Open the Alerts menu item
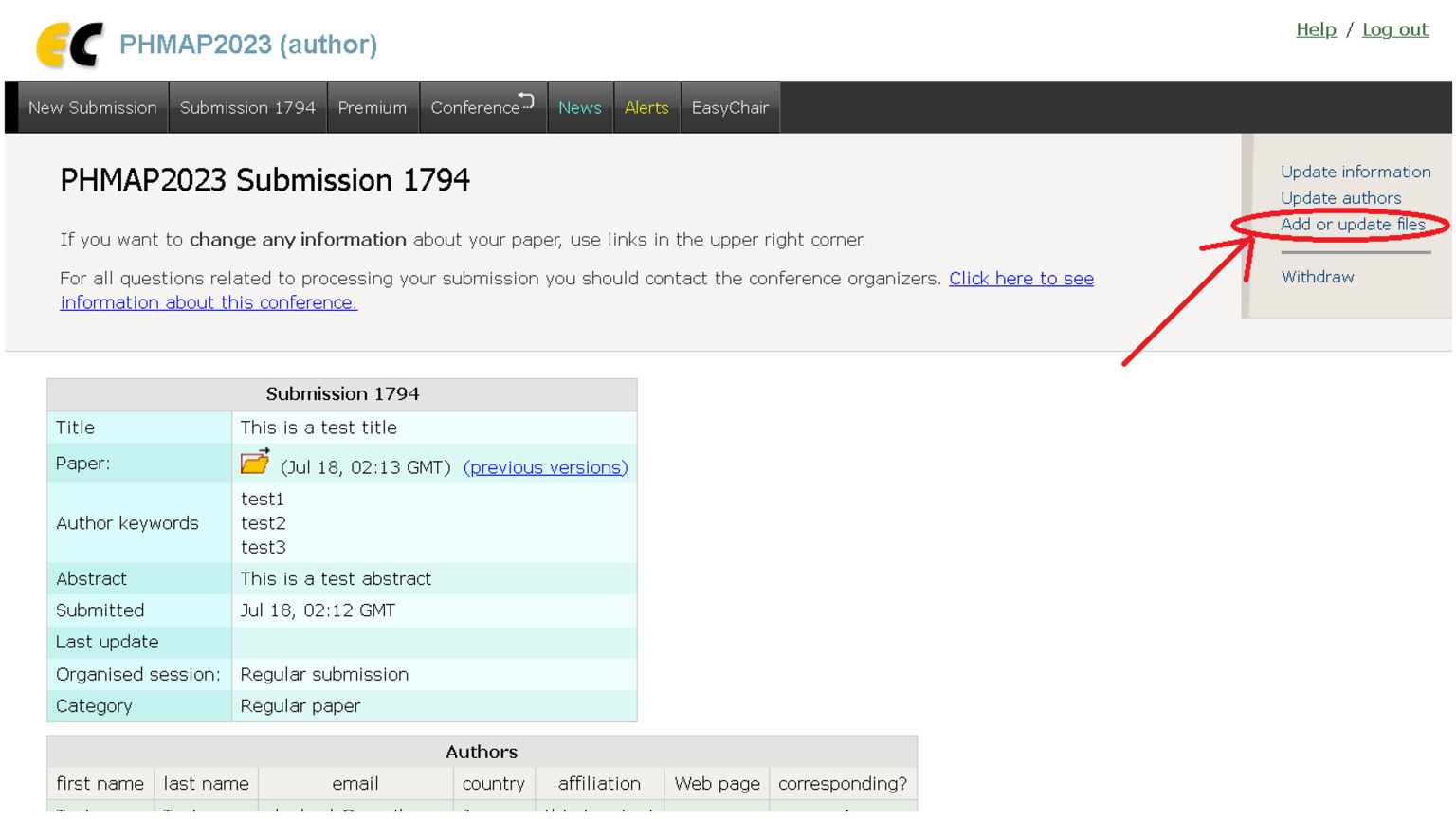The image size is (1456, 819). pyautogui.click(x=646, y=108)
